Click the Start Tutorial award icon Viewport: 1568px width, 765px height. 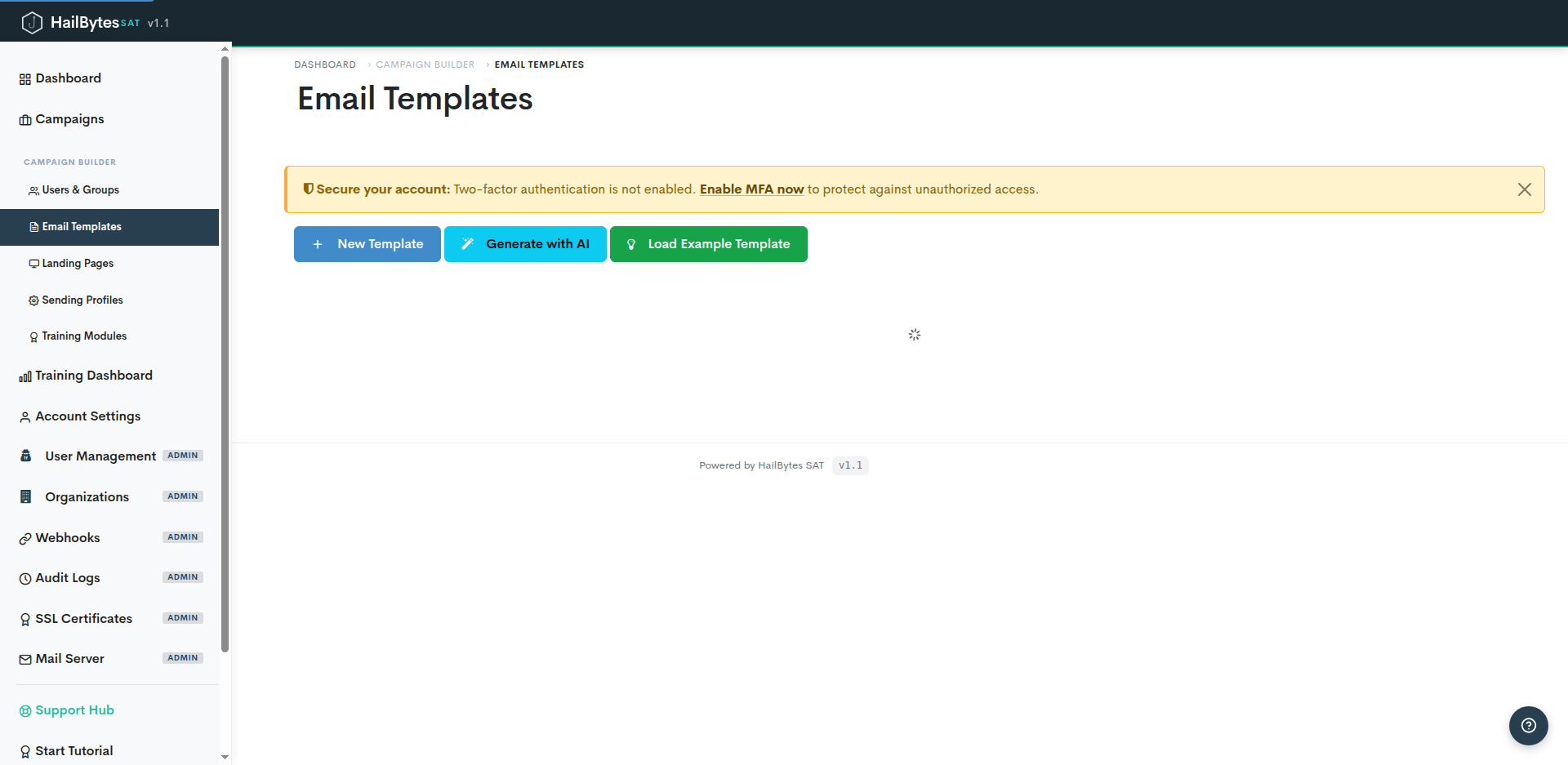click(x=25, y=752)
